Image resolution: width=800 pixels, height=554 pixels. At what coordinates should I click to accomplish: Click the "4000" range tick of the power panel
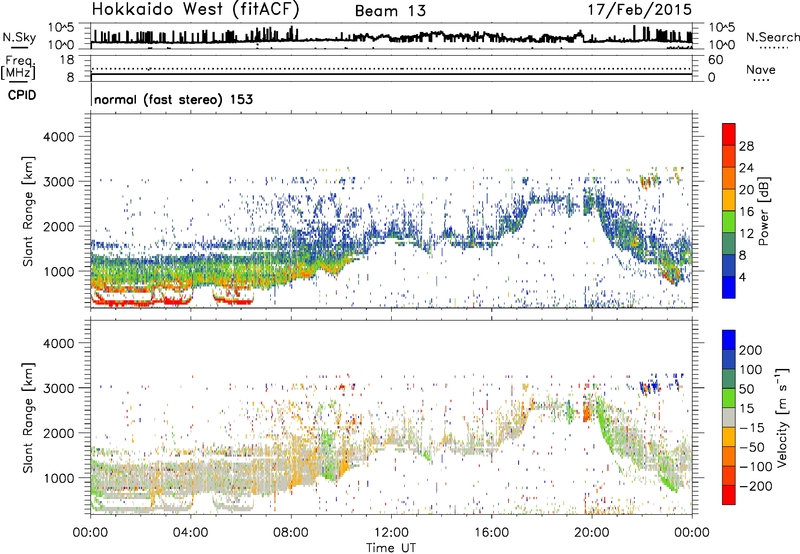point(58,136)
